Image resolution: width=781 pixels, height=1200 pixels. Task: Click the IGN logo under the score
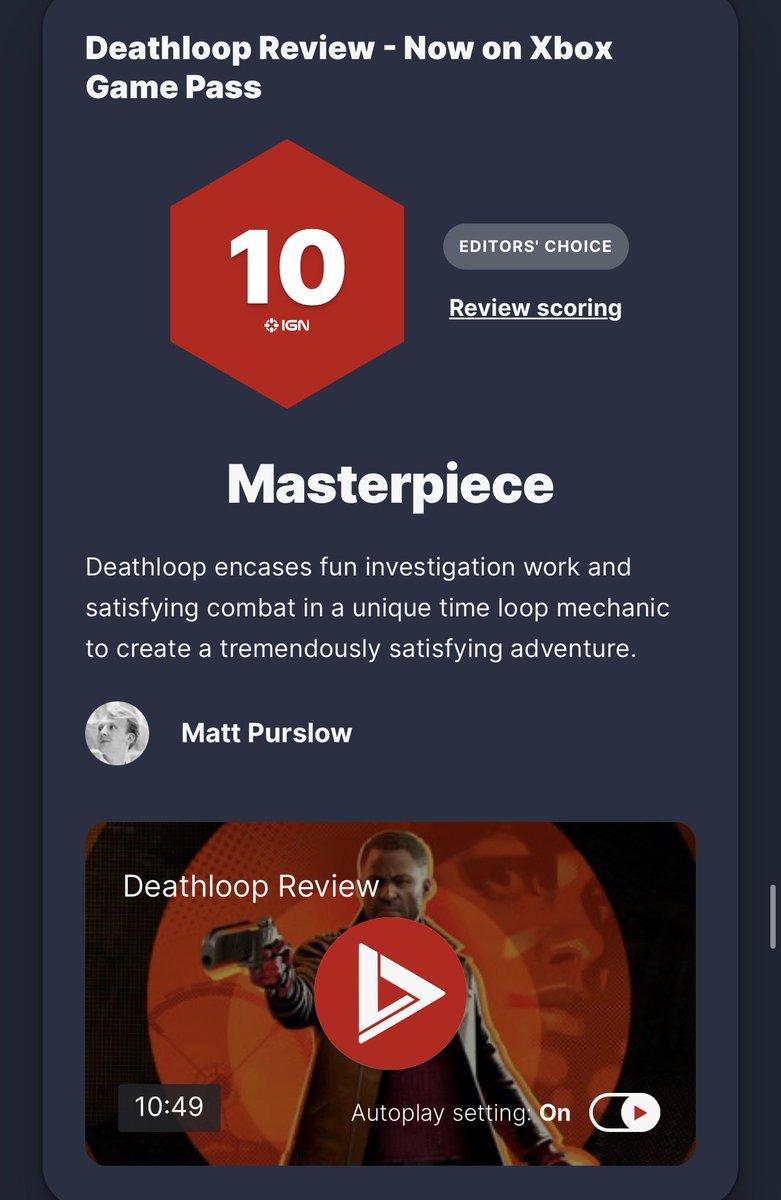coord(288,326)
